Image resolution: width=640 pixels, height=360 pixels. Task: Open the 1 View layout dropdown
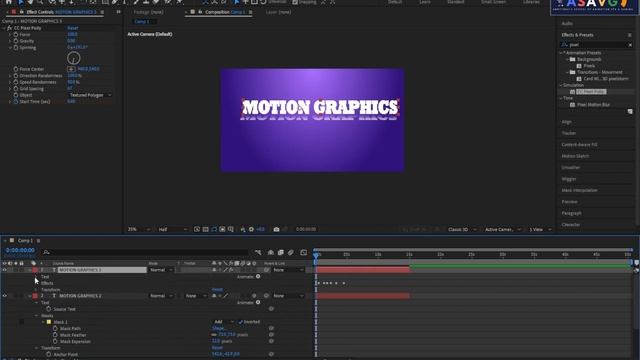[x=540, y=229]
